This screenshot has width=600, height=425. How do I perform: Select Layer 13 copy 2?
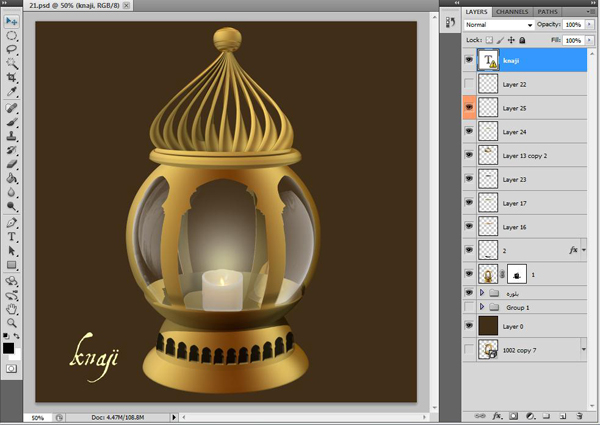pyautogui.click(x=524, y=156)
